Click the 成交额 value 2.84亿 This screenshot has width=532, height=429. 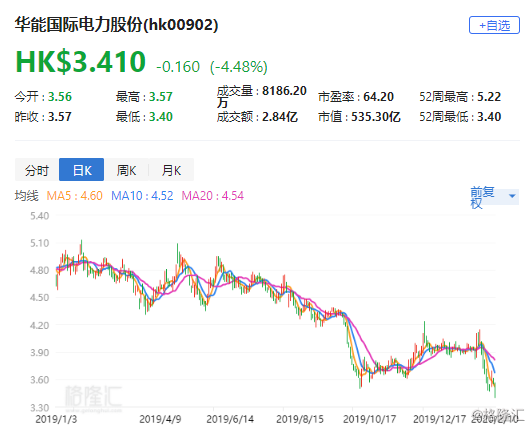(x=280, y=117)
